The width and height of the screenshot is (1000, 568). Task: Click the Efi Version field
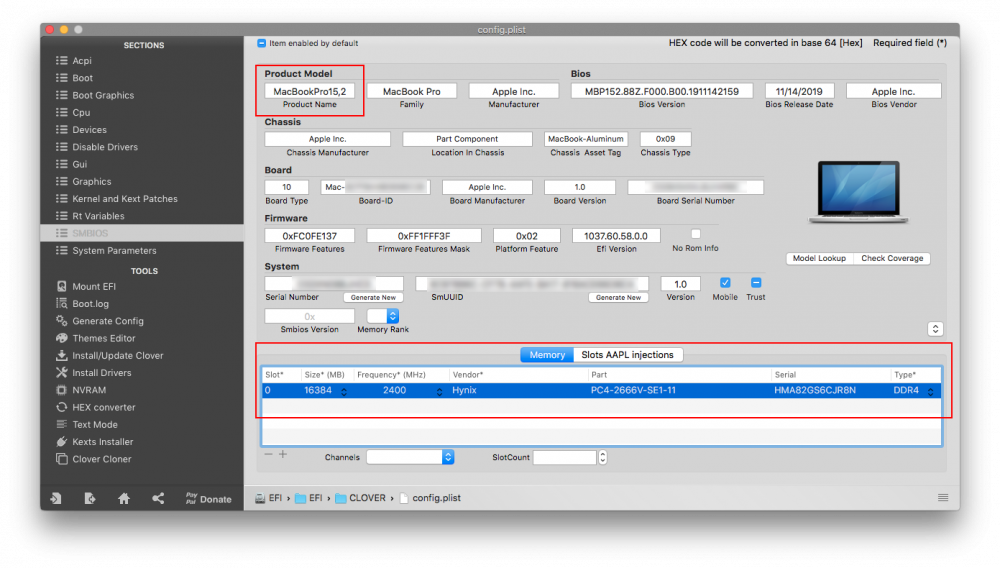click(x=616, y=236)
